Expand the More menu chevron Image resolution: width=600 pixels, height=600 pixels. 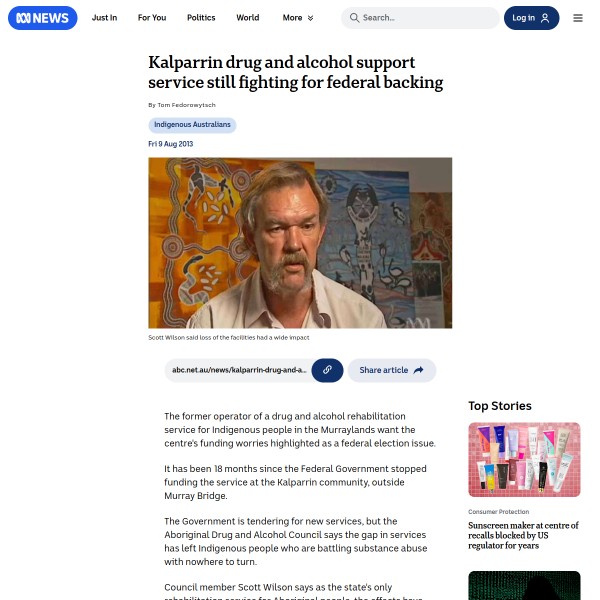(x=310, y=18)
